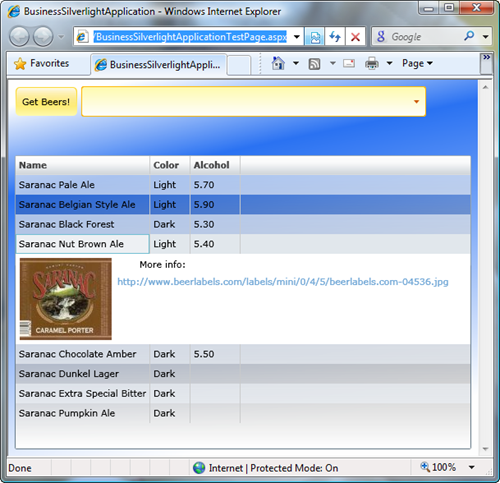
Task: Select the BusinessSilverlightAppli... tab
Action: click(x=159, y=64)
